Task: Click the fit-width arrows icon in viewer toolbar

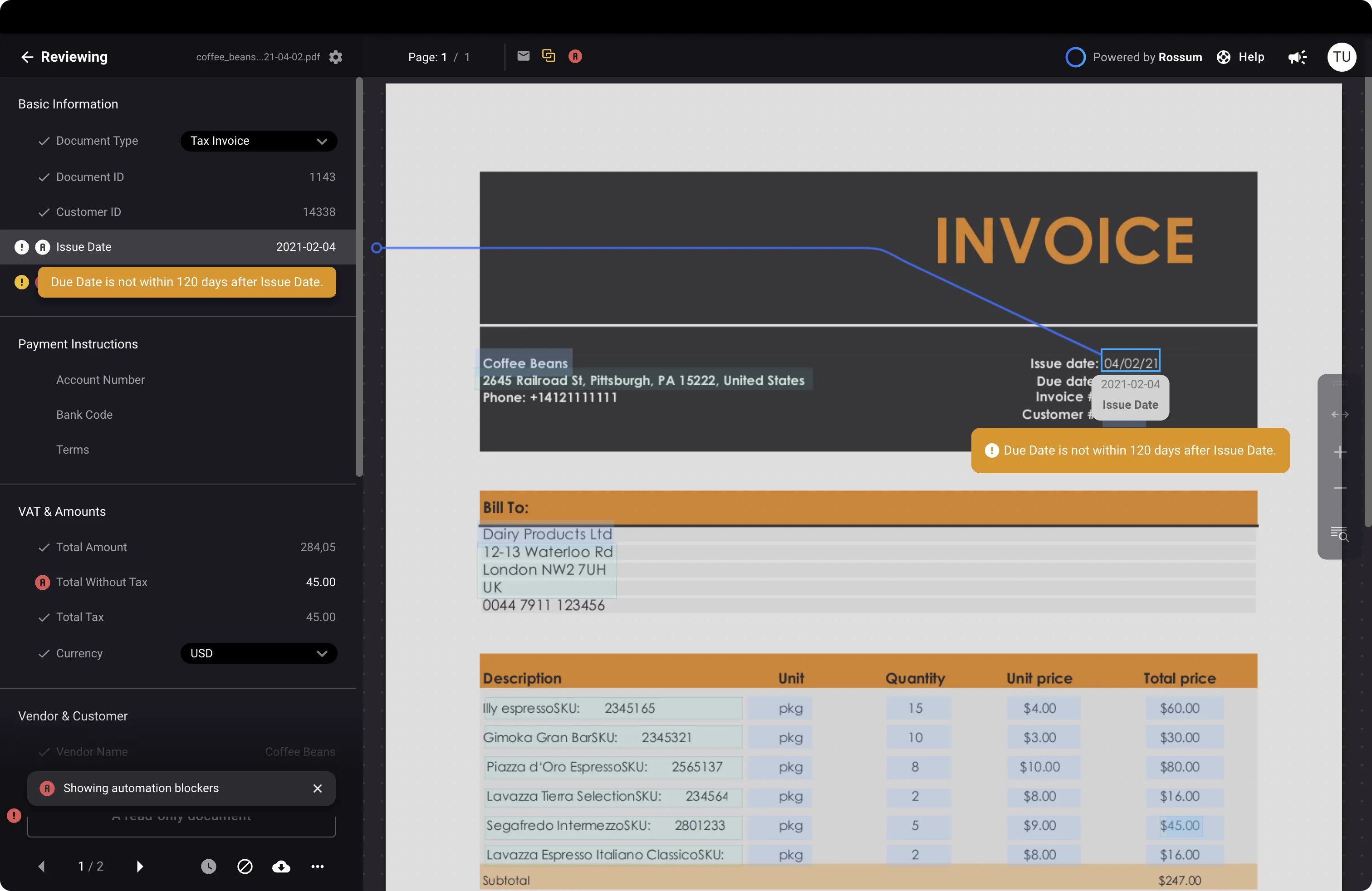Action: pos(1340,414)
